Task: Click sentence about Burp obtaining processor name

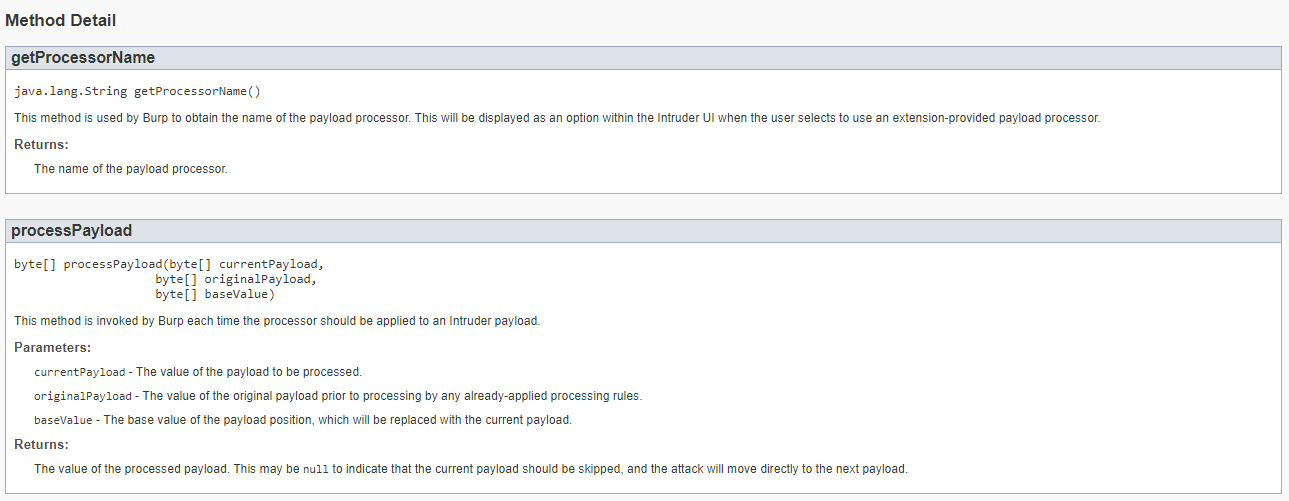Action: [557, 118]
